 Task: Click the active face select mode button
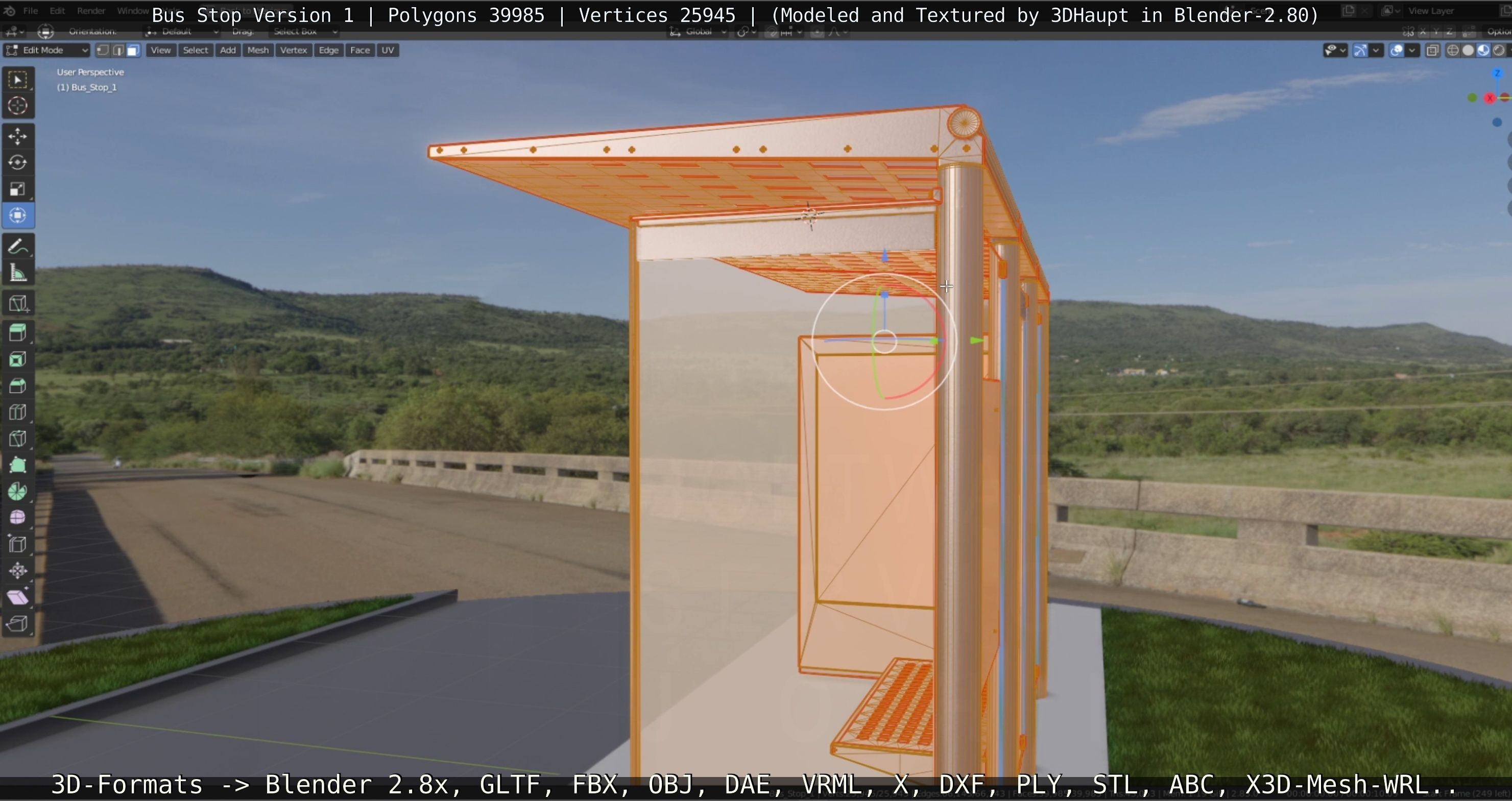(x=133, y=51)
